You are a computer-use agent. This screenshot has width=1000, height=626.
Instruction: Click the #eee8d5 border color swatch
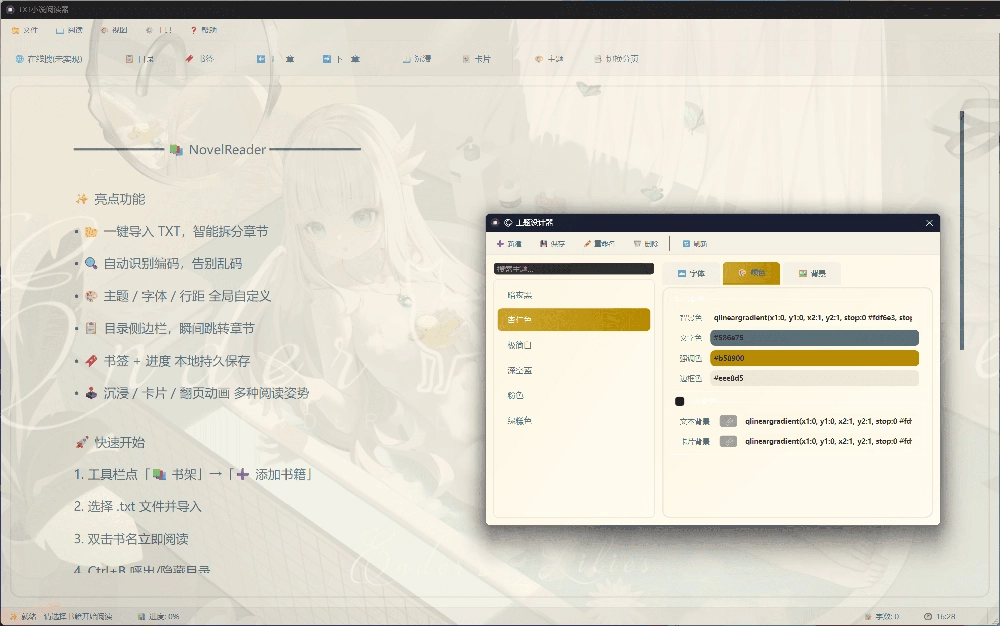tap(814, 378)
